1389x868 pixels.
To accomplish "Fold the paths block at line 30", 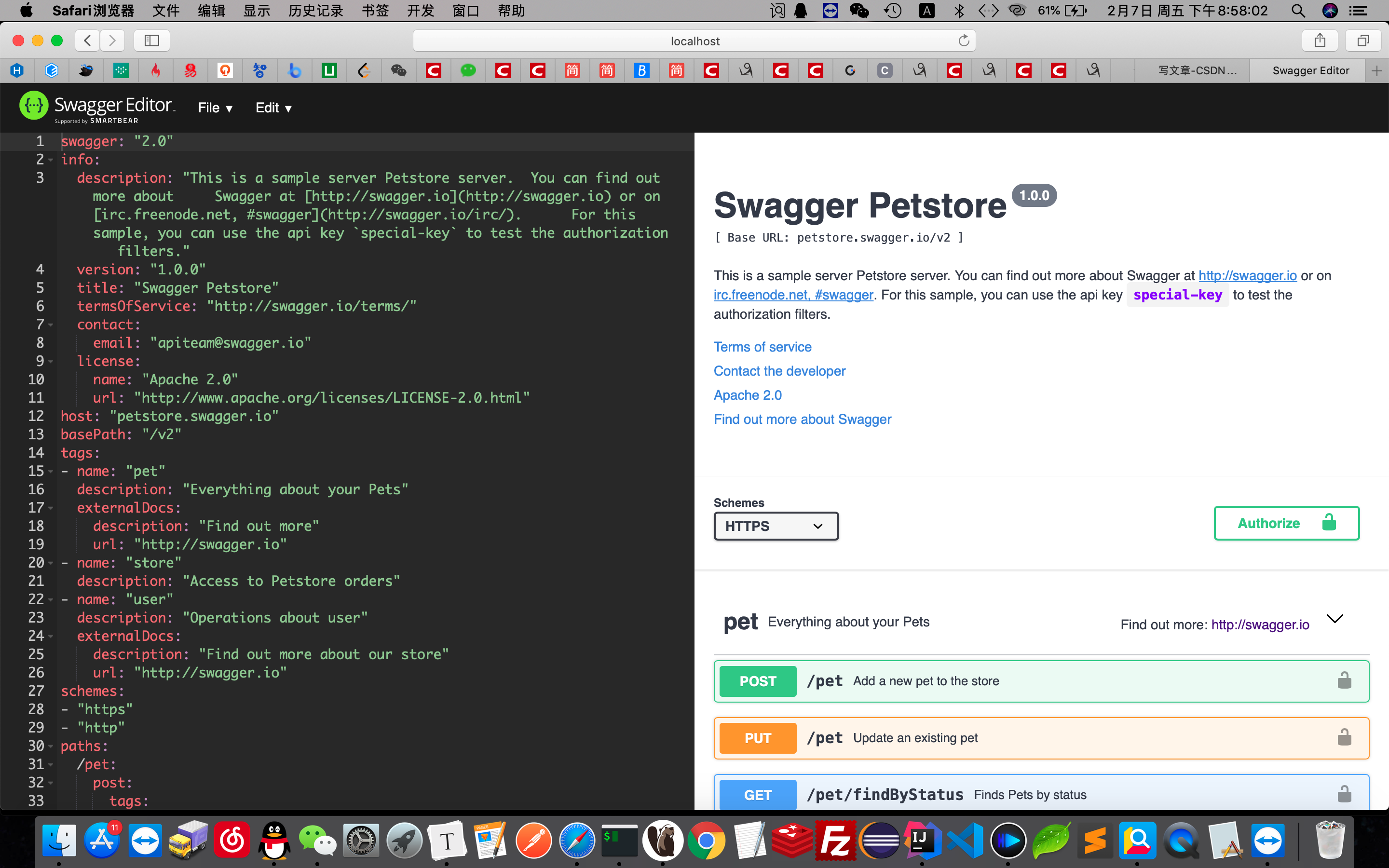I will pyautogui.click(x=51, y=746).
